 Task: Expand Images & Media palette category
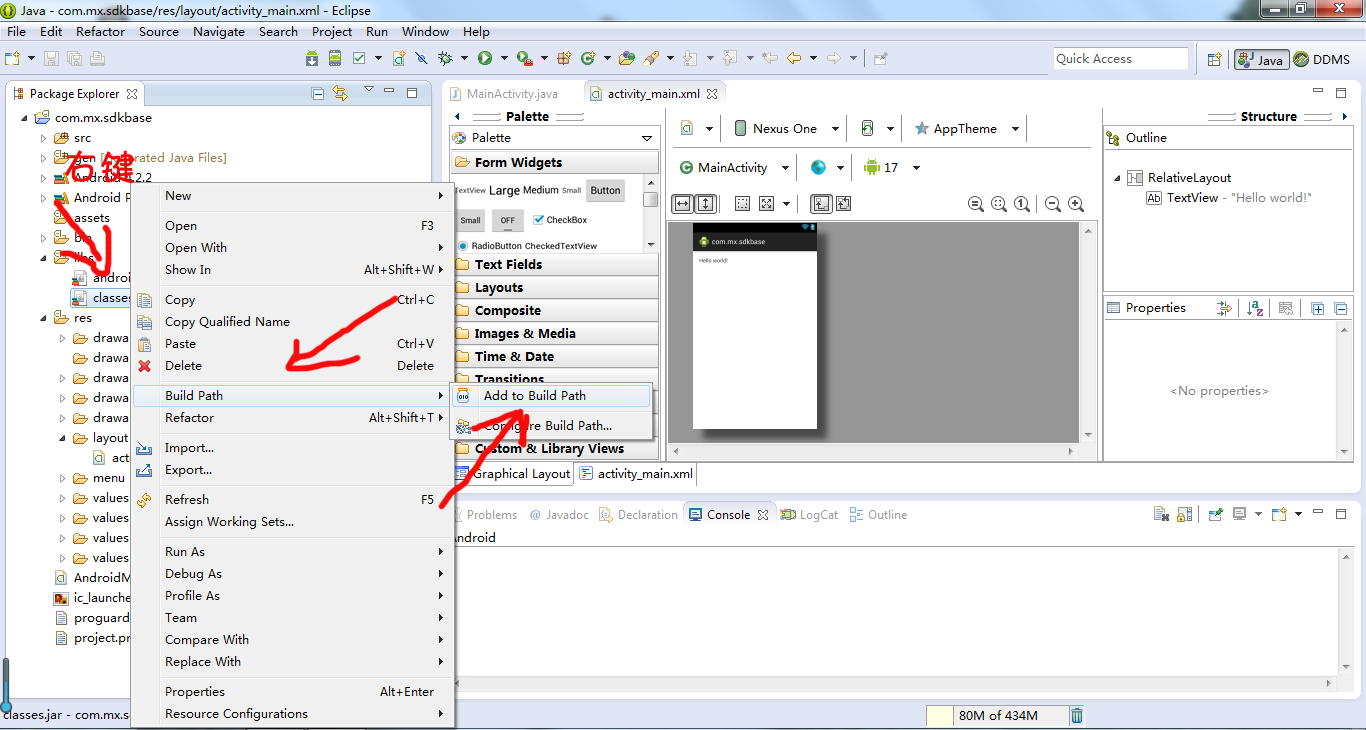(555, 334)
